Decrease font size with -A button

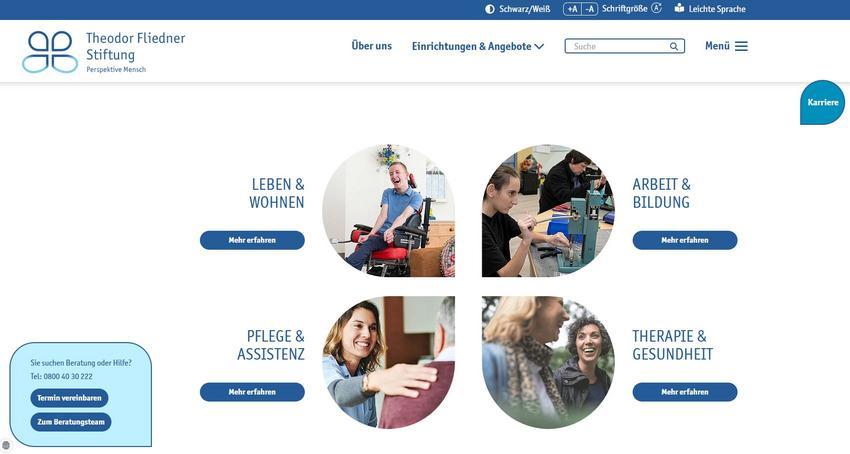click(x=590, y=9)
